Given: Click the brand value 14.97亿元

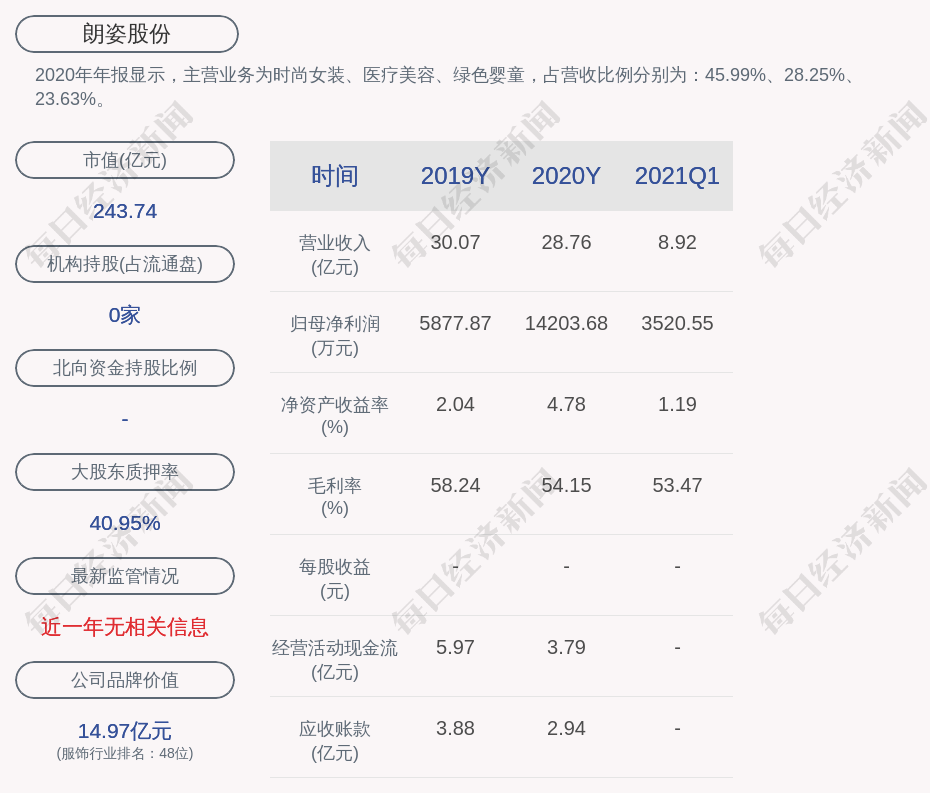Looking at the screenshot, I should pyautogui.click(x=125, y=731).
